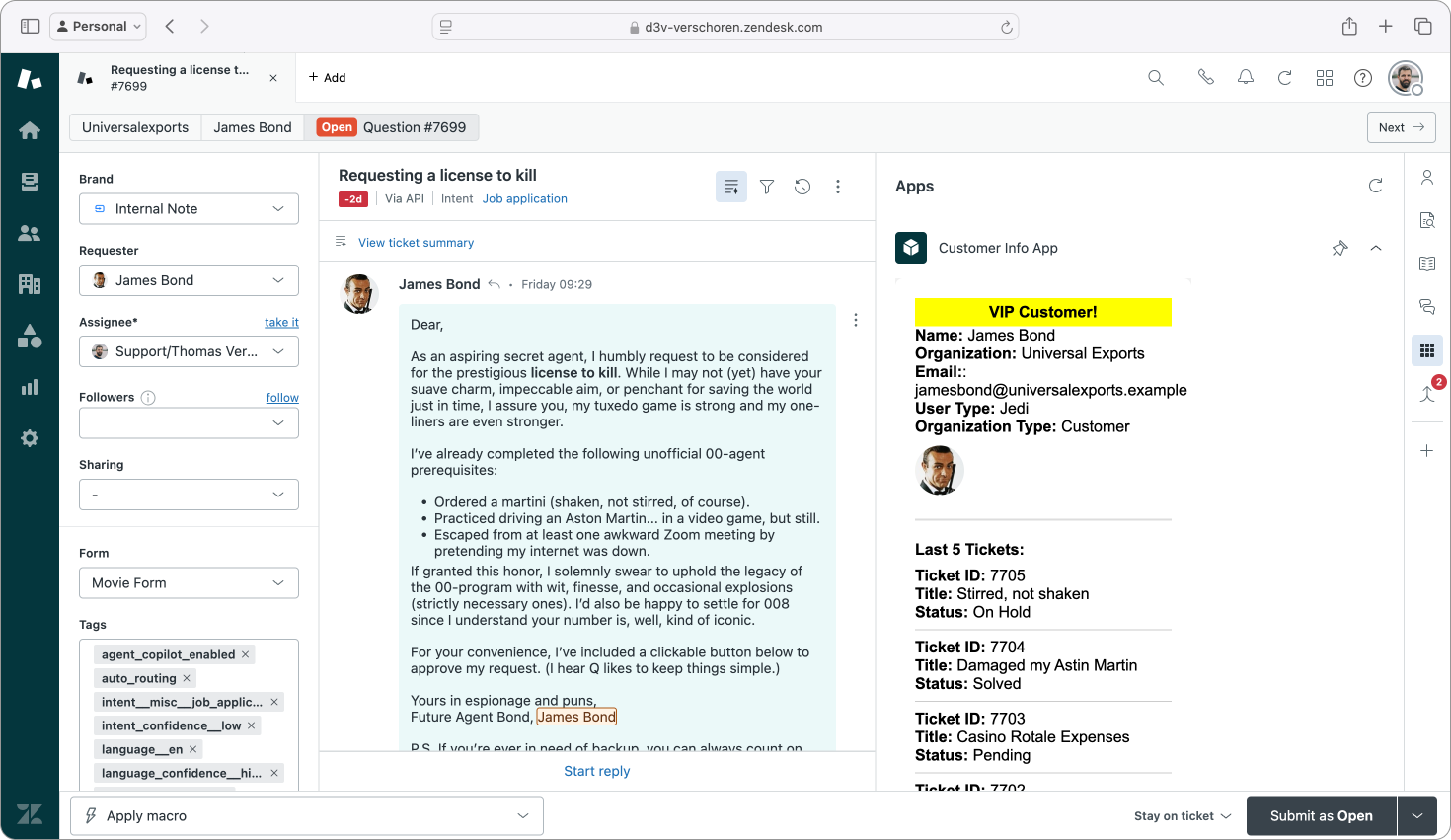
Task: Open Reporting bar chart icon
Action: tap(30, 387)
